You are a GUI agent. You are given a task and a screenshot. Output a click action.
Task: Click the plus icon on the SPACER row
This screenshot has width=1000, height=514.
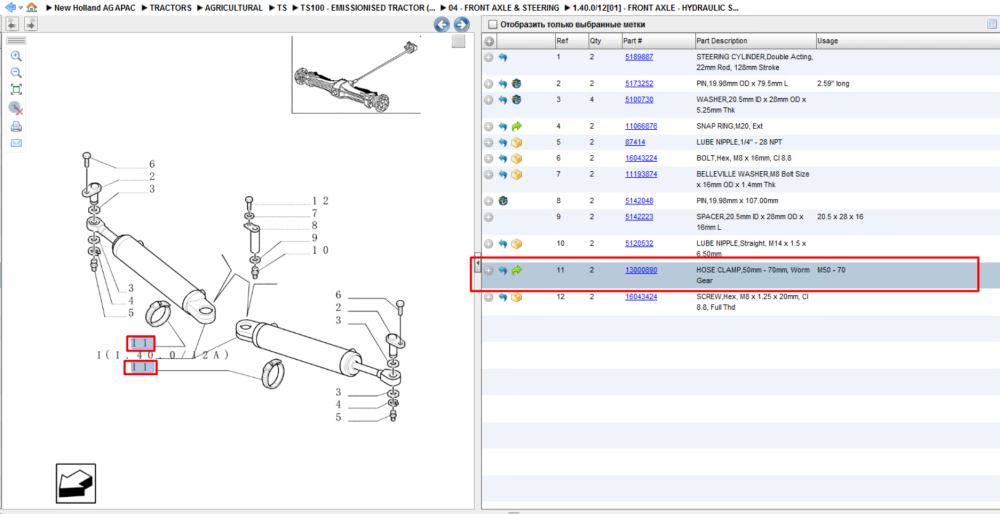coord(489,217)
